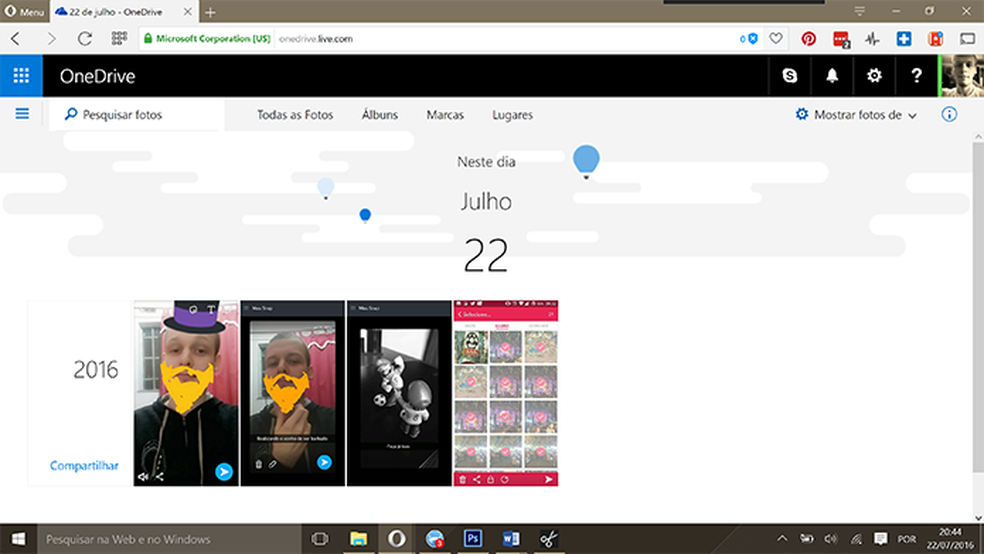The width and height of the screenshot is (984, 554).
Task: Toggle the hamburger navigation pane
Action: point(22,114)
